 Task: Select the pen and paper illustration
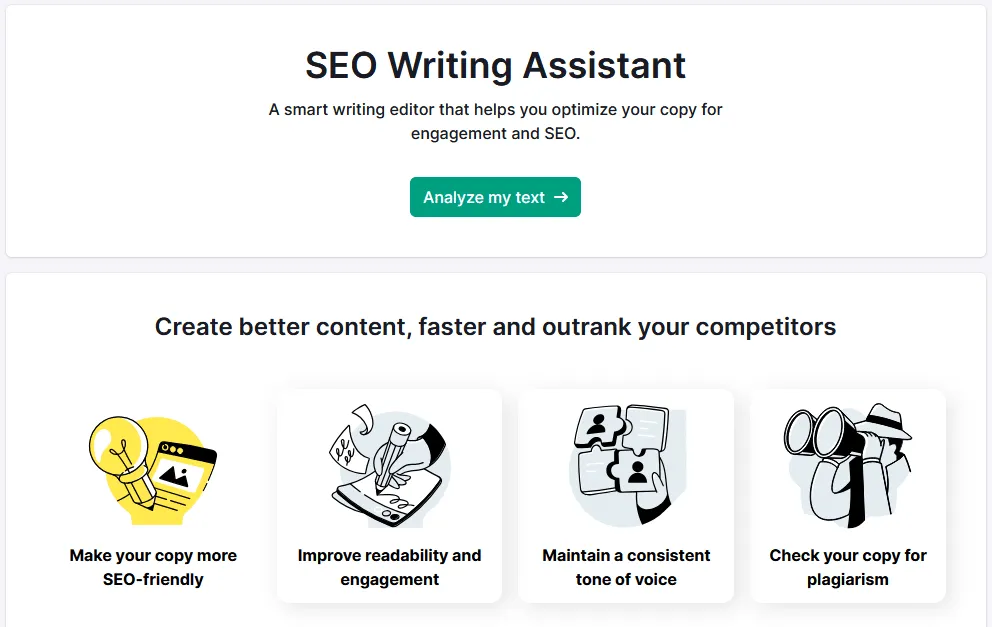[390, 465]
